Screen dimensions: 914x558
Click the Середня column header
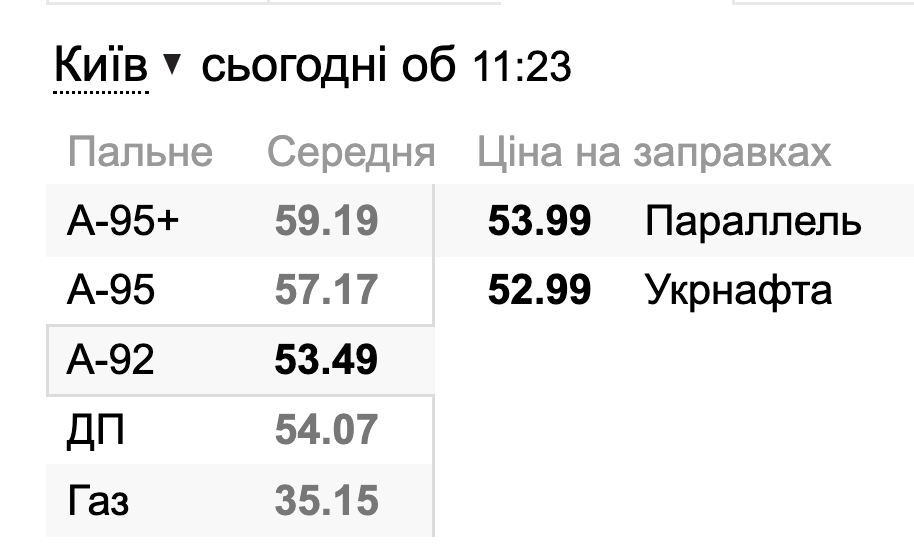(351, 154)
